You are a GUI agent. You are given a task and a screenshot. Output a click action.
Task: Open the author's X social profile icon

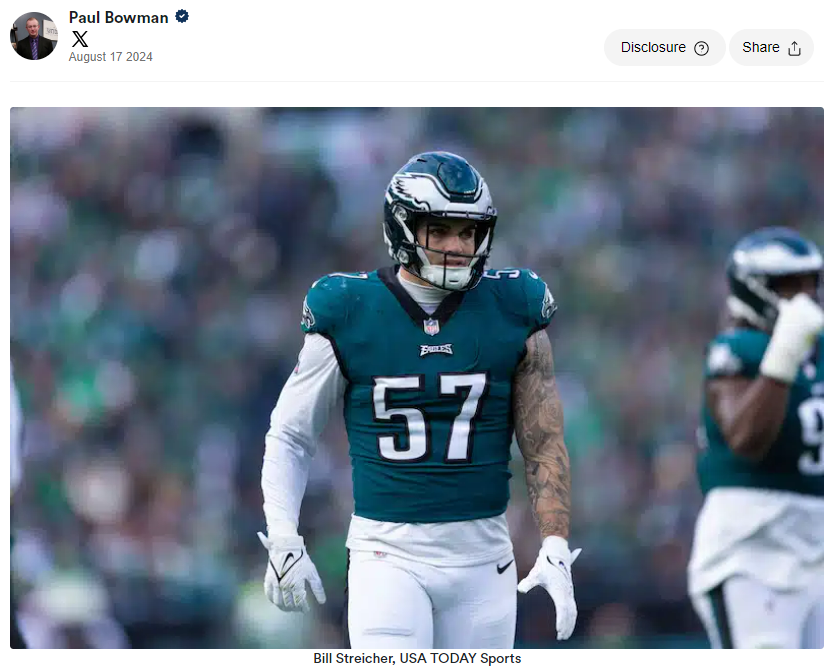tap(80, 39)
